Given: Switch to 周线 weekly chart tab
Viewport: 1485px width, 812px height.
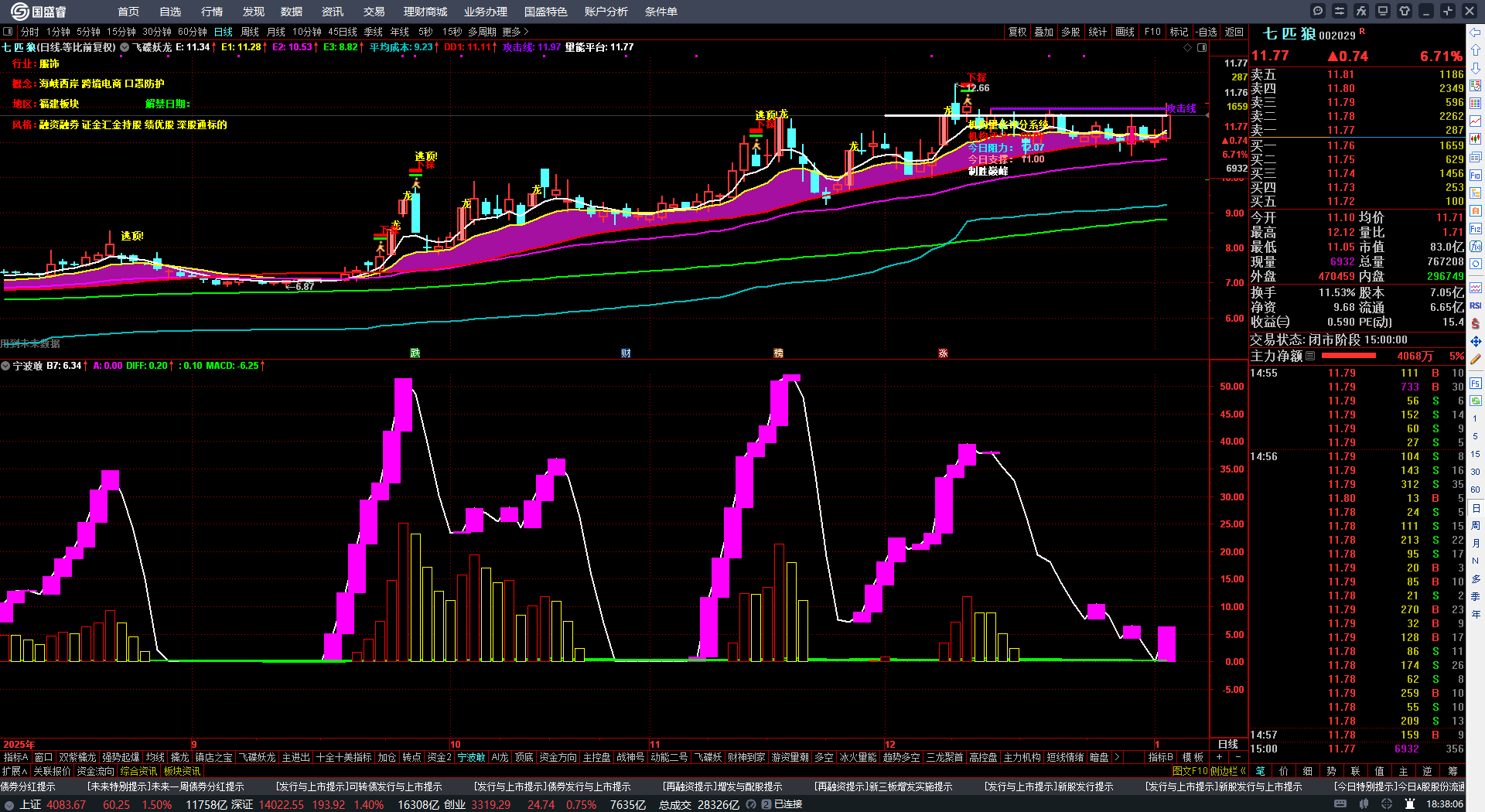Looking at the screenshot, I should (250, 32).
